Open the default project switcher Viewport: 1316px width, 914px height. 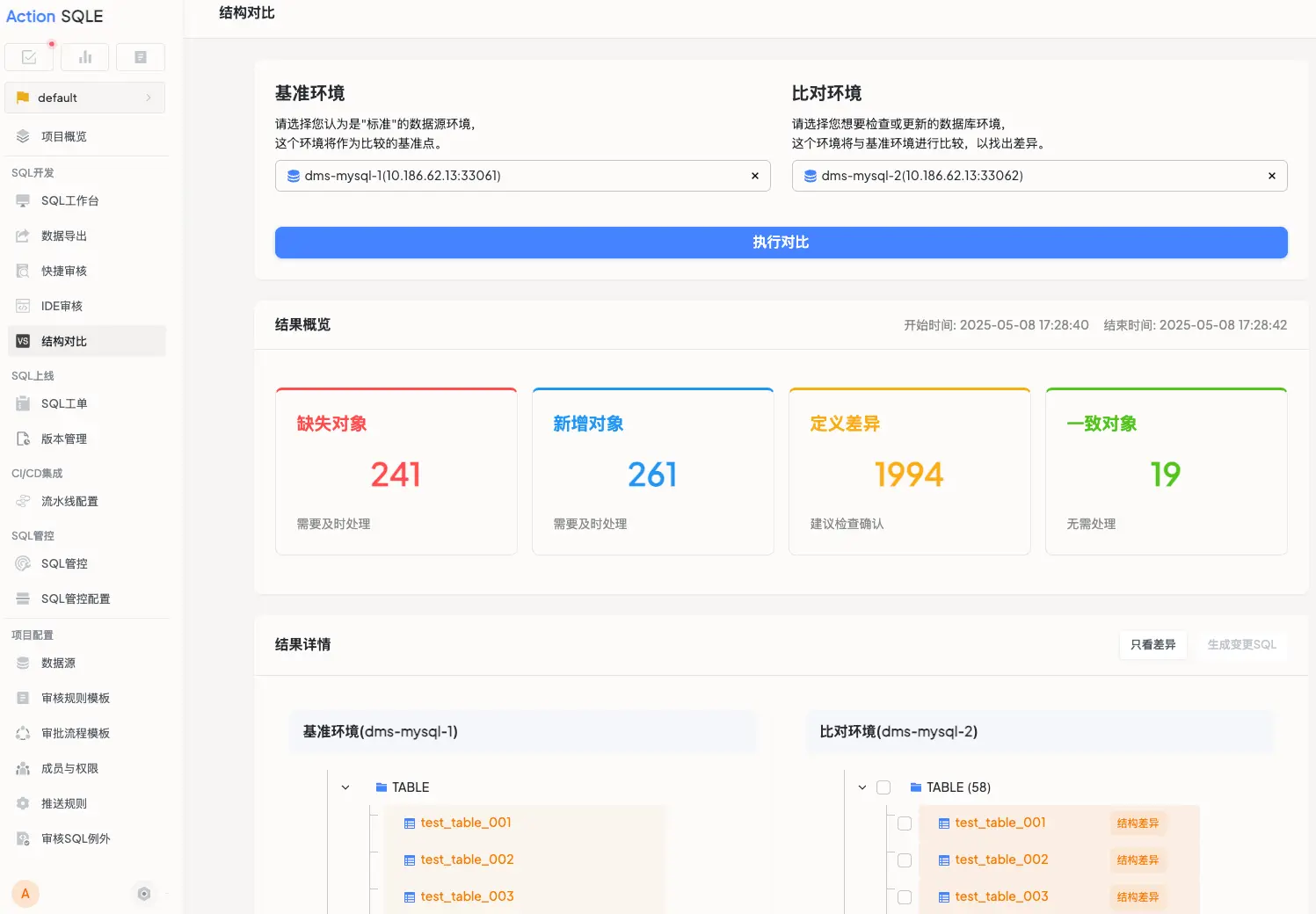coord(85,98)
